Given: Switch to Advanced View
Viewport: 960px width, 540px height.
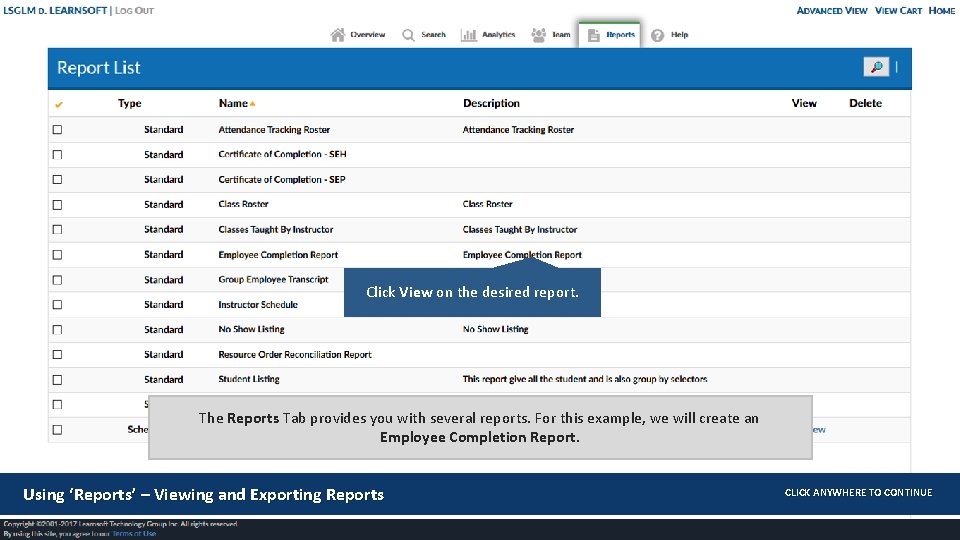Looking at the screenshot, I should 831,10.
